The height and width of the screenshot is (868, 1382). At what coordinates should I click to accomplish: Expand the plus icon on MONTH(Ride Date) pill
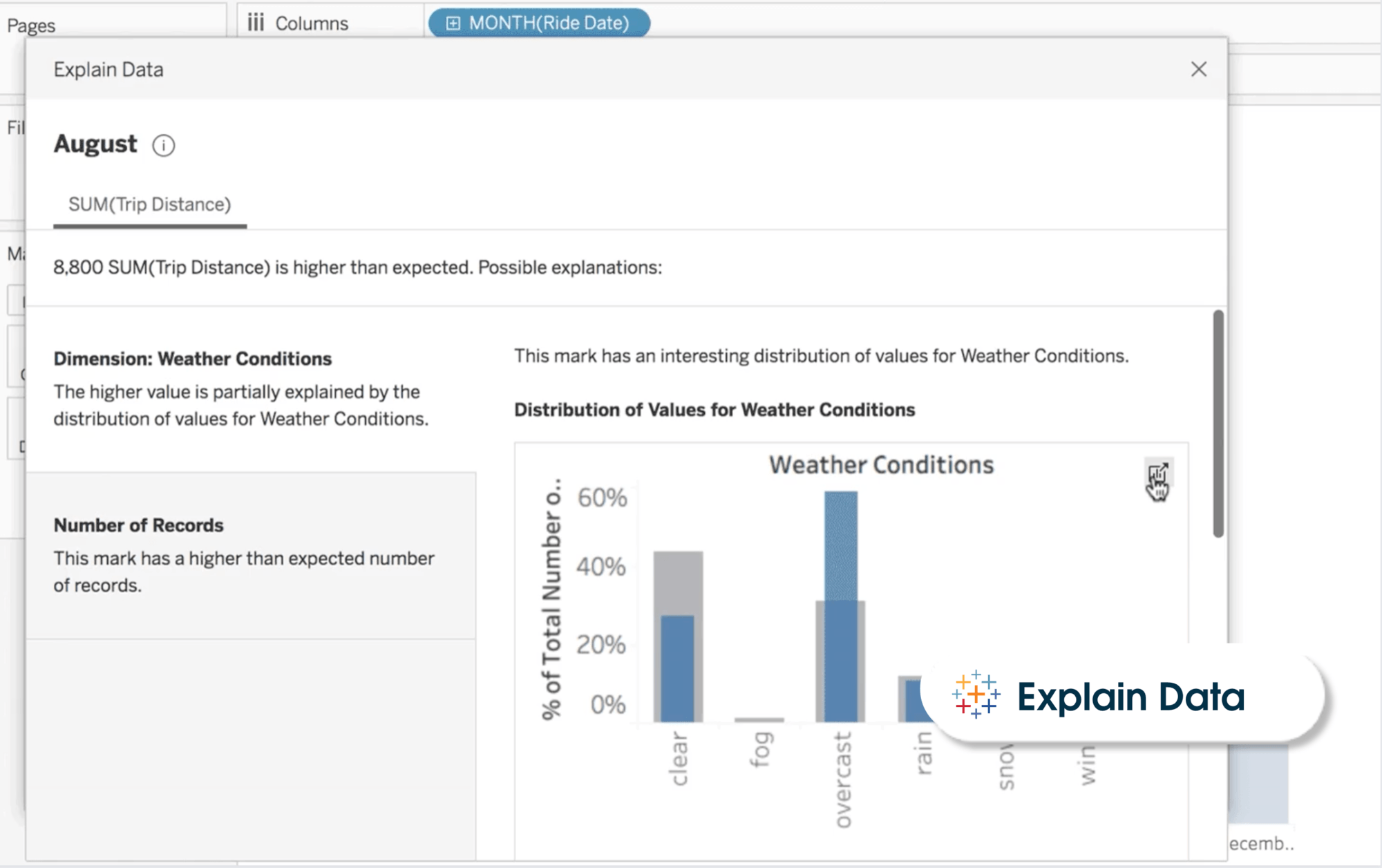(453, 23)
